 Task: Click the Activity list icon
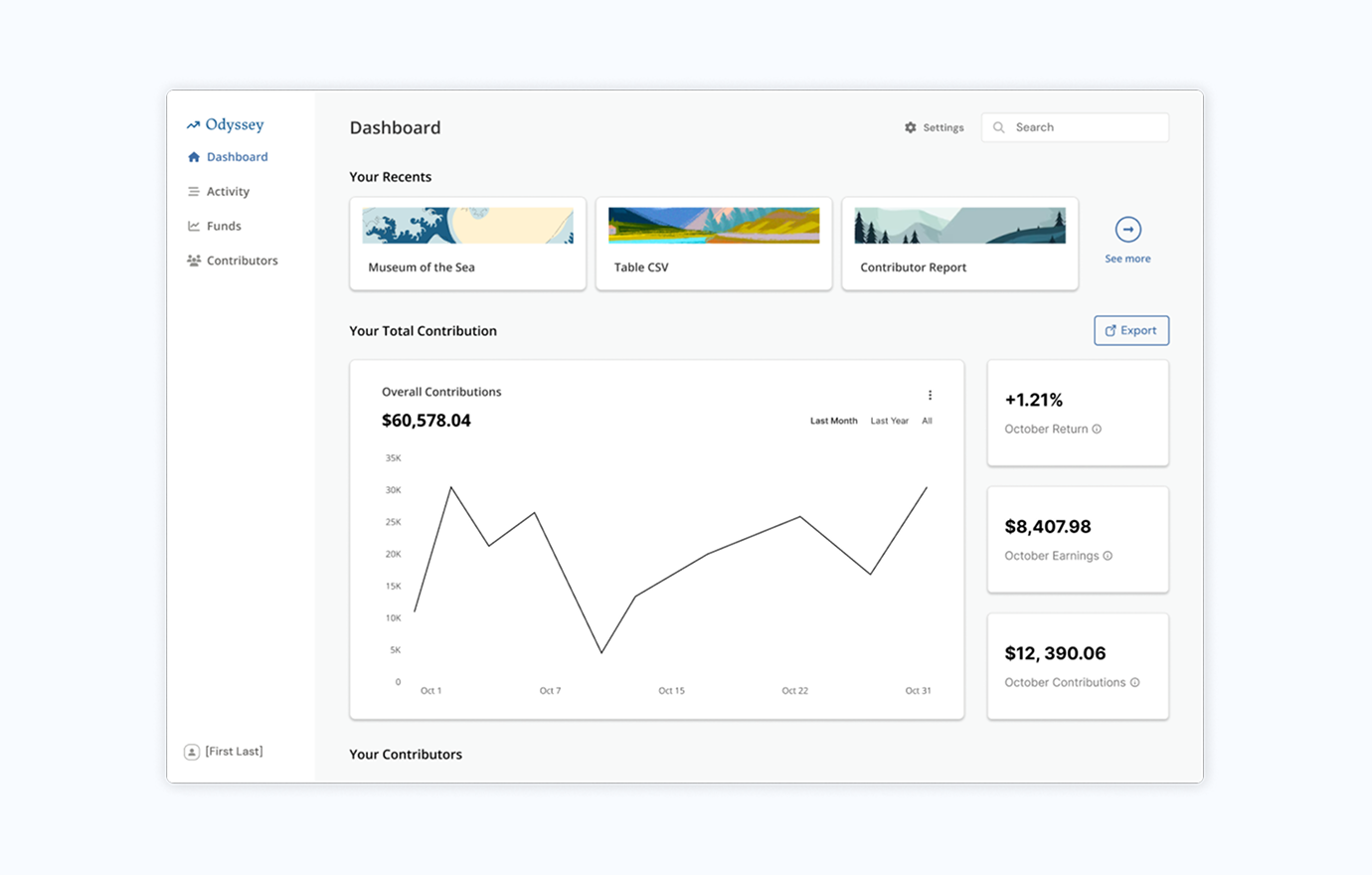tap(192, 191)
